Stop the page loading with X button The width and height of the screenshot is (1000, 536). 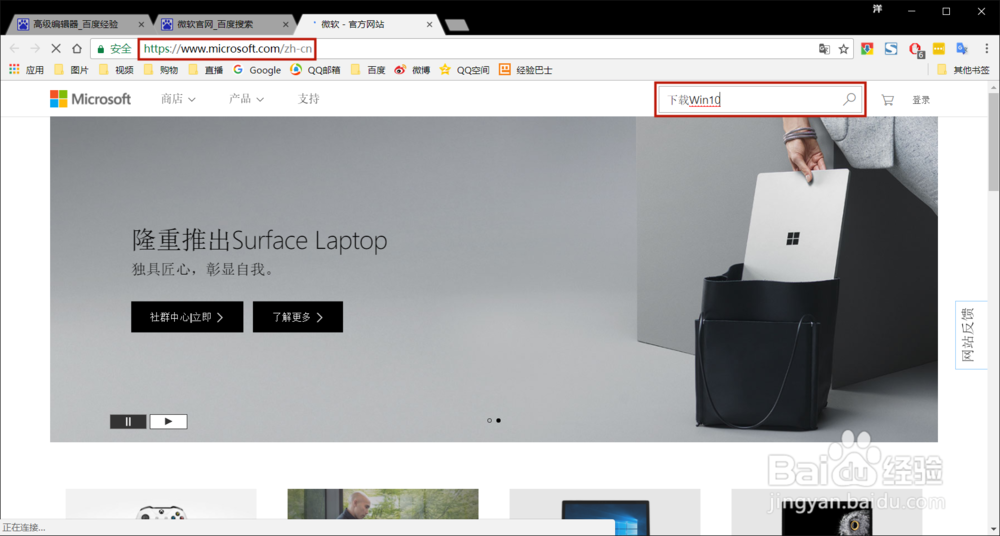click(x=56, y=48)
